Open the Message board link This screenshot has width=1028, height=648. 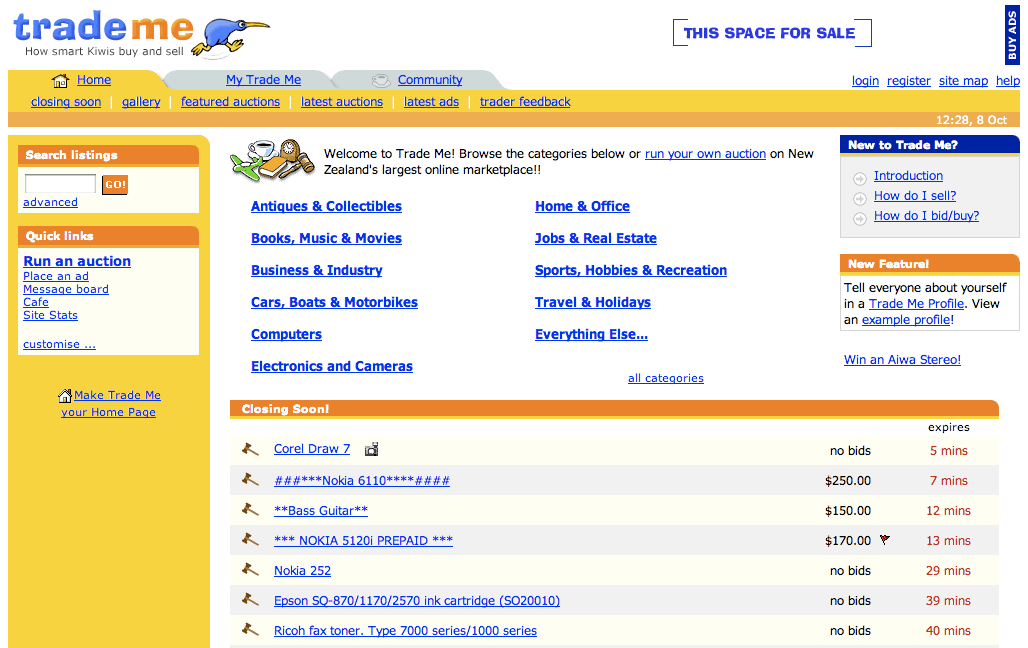pos(66,289)
